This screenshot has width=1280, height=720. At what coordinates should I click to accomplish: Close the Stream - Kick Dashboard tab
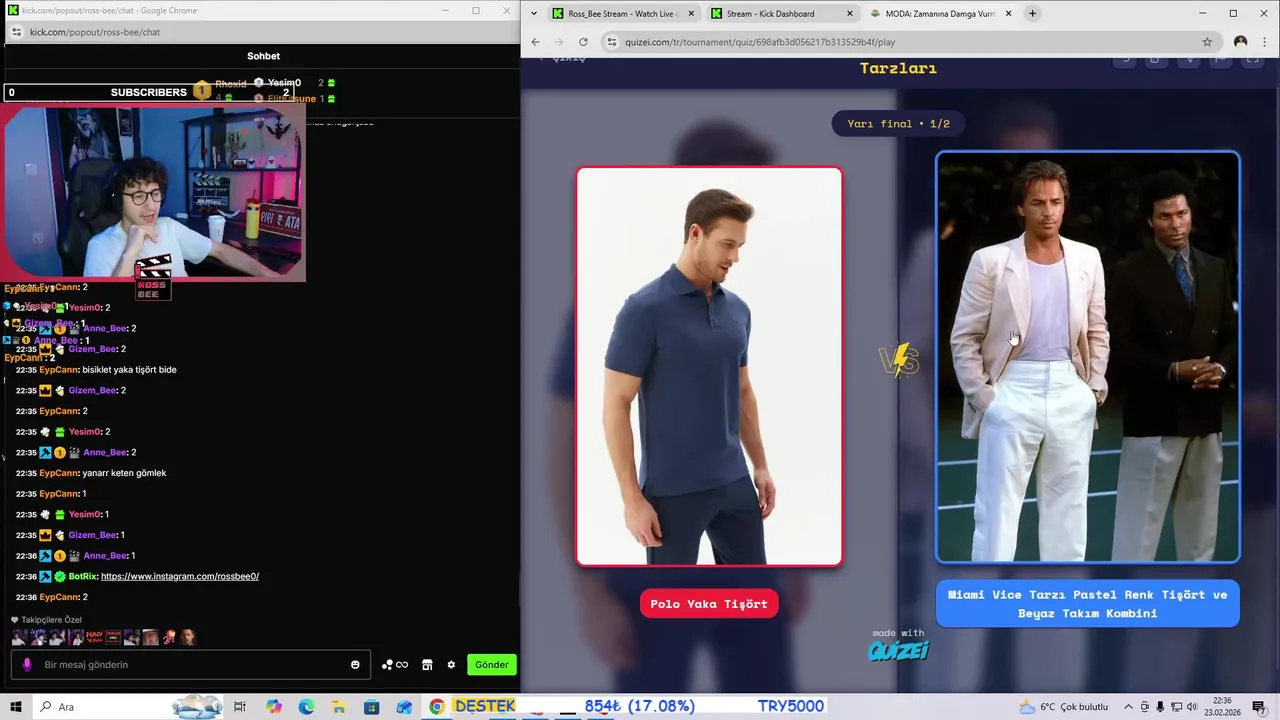[850, 14]
